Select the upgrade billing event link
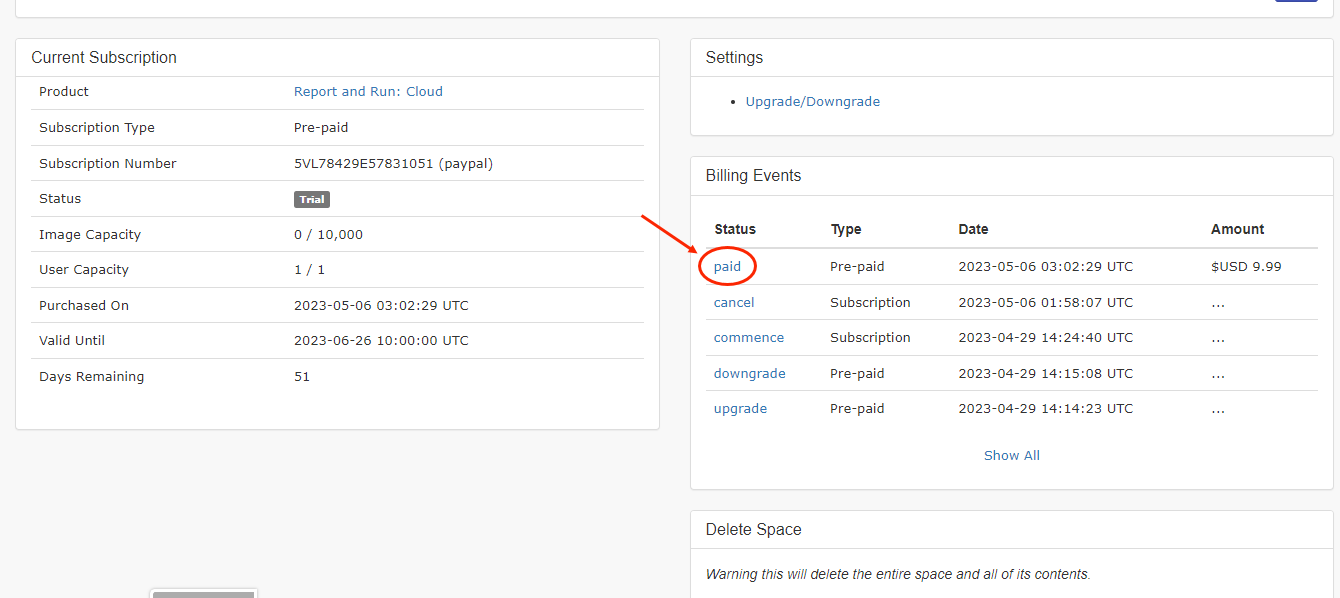 coord(740,409)
